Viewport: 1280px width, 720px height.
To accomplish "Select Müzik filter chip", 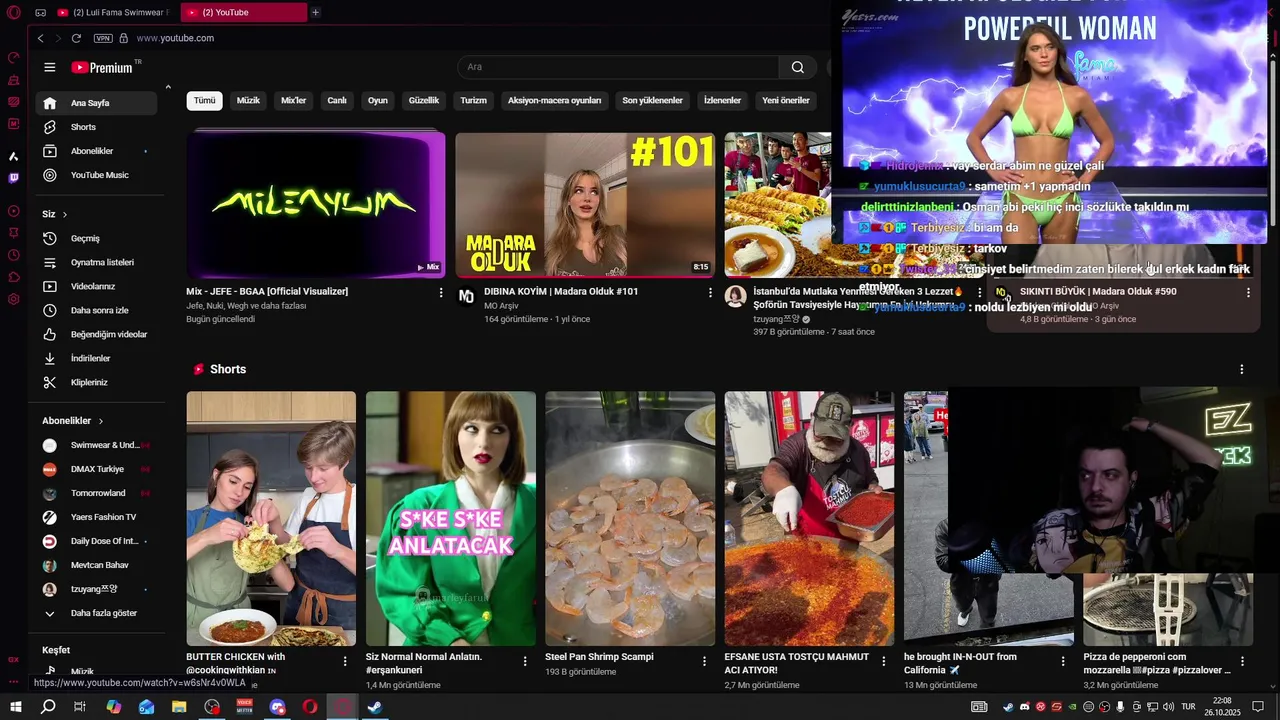I will pyautogui.click(x=248, y=100).
